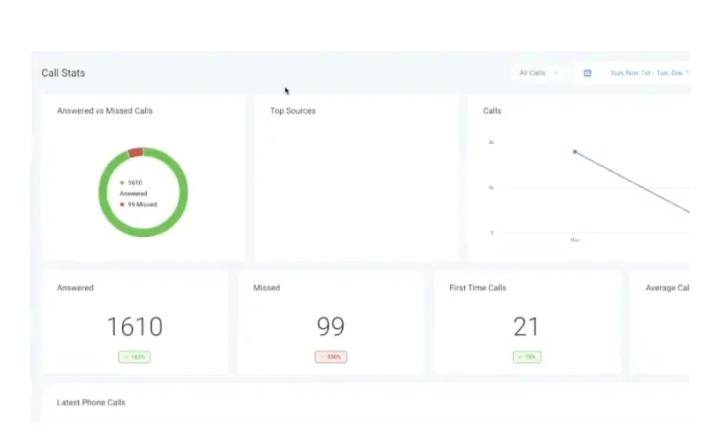This screenshot has height=443, width=720.
Task: Click the Nov data point on Calls chart
Action: (575, 152)
